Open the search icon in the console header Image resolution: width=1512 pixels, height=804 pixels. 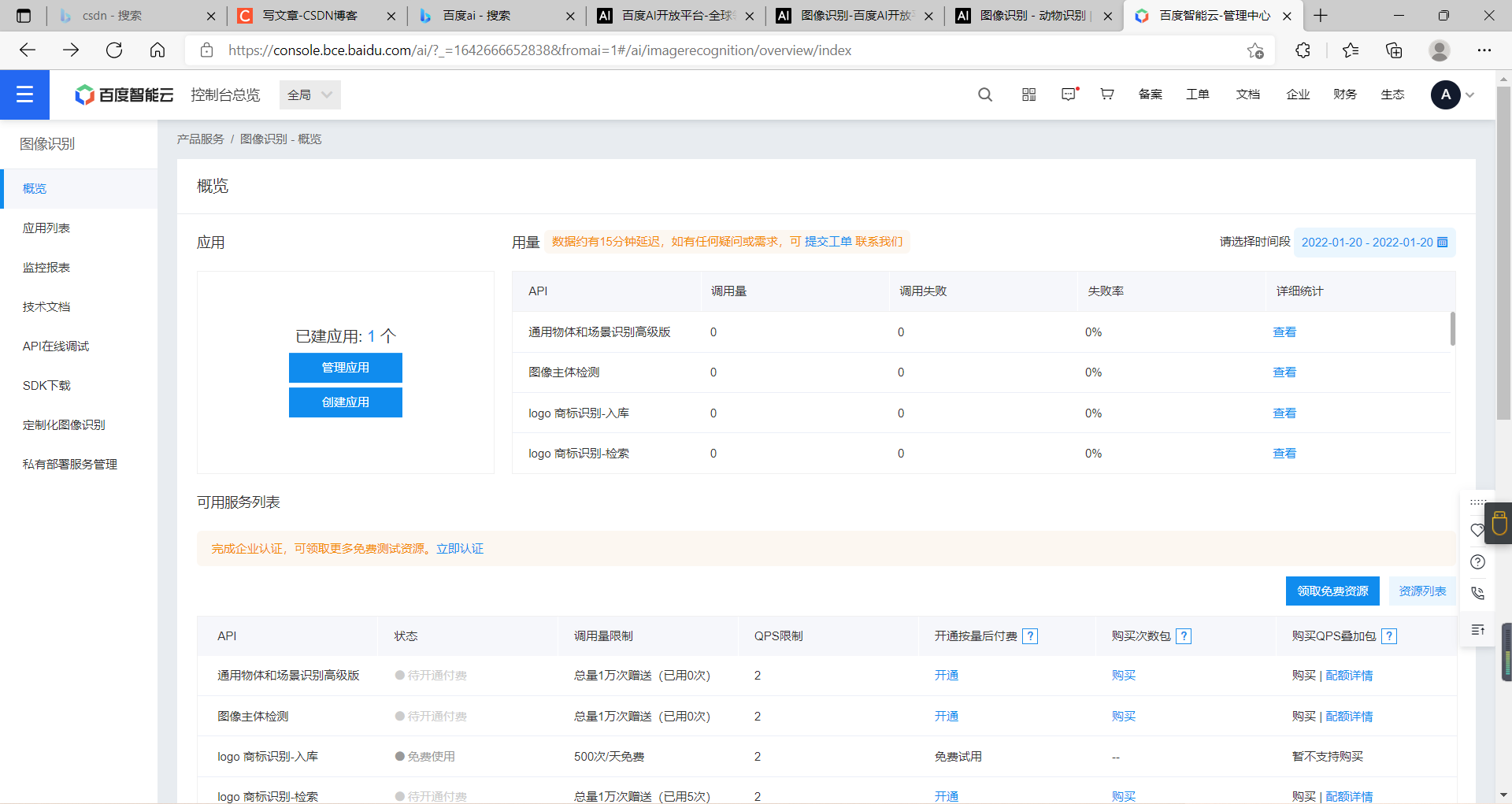(985, 94)
